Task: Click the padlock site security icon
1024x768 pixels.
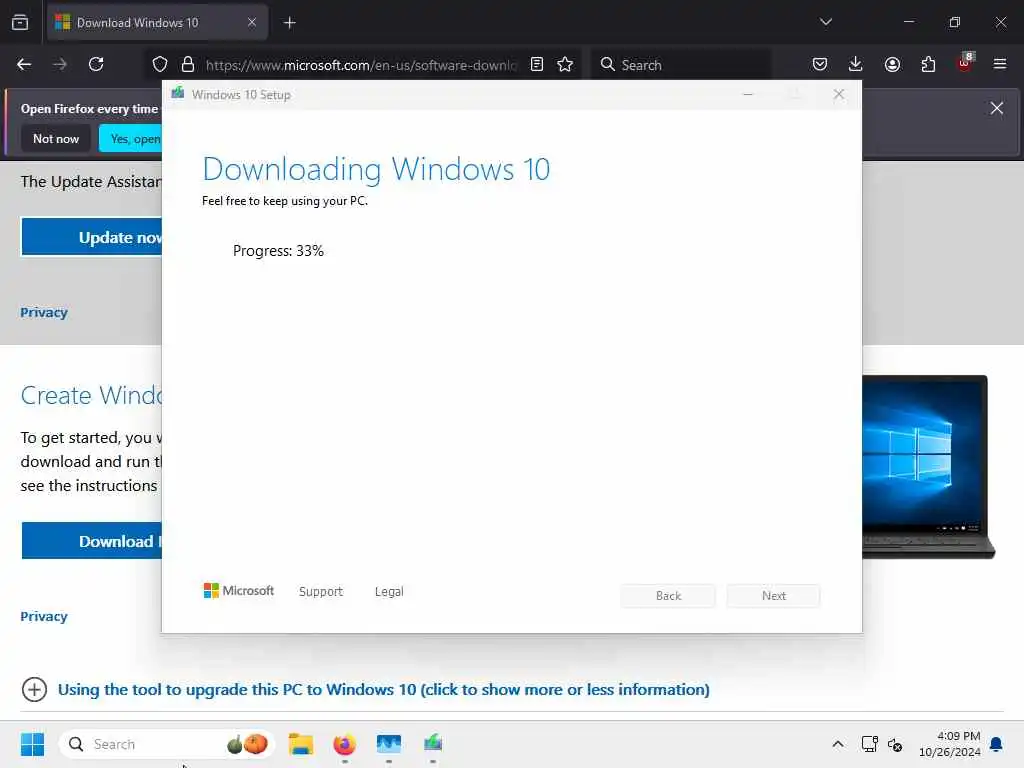Action: click(188, 64)
